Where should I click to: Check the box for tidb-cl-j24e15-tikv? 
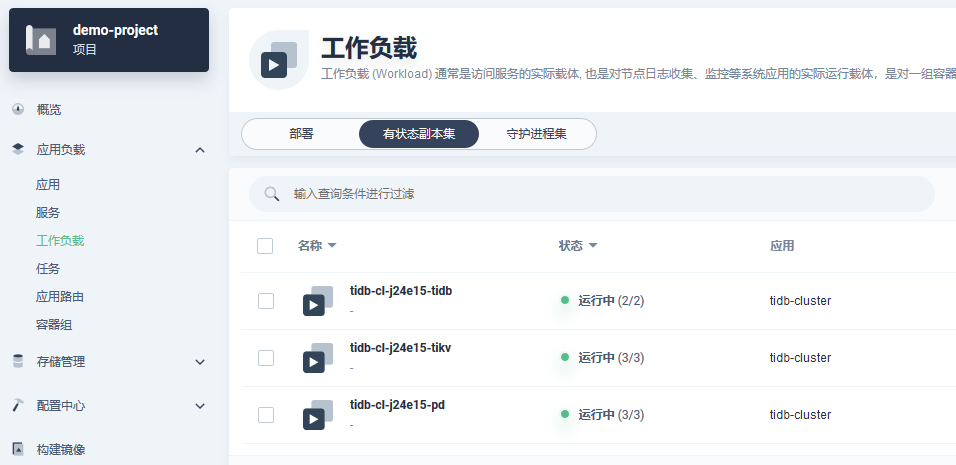[x=266, y=358]
